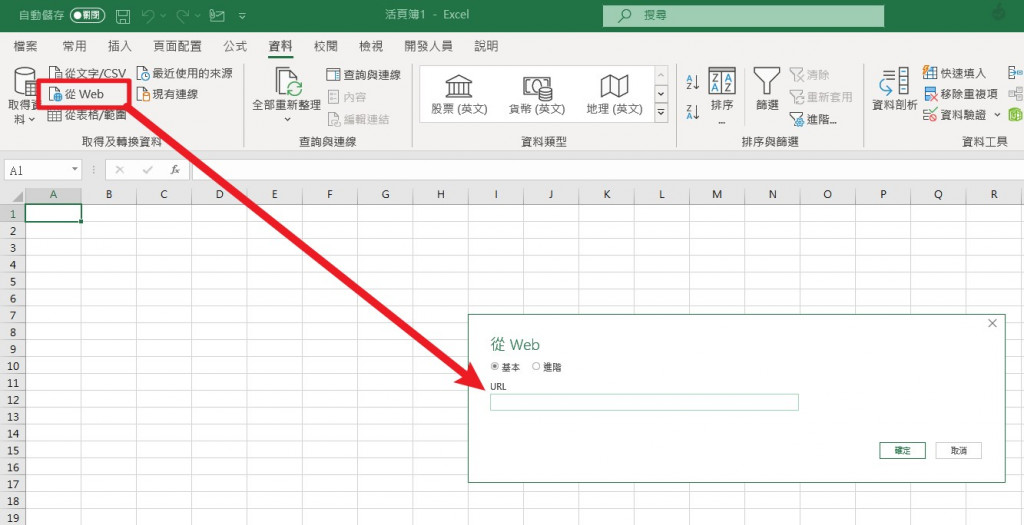Close the 從 Web dialog
Image resolution: width=1024 pixels, height=525 pixels.
tap(993, 323)
